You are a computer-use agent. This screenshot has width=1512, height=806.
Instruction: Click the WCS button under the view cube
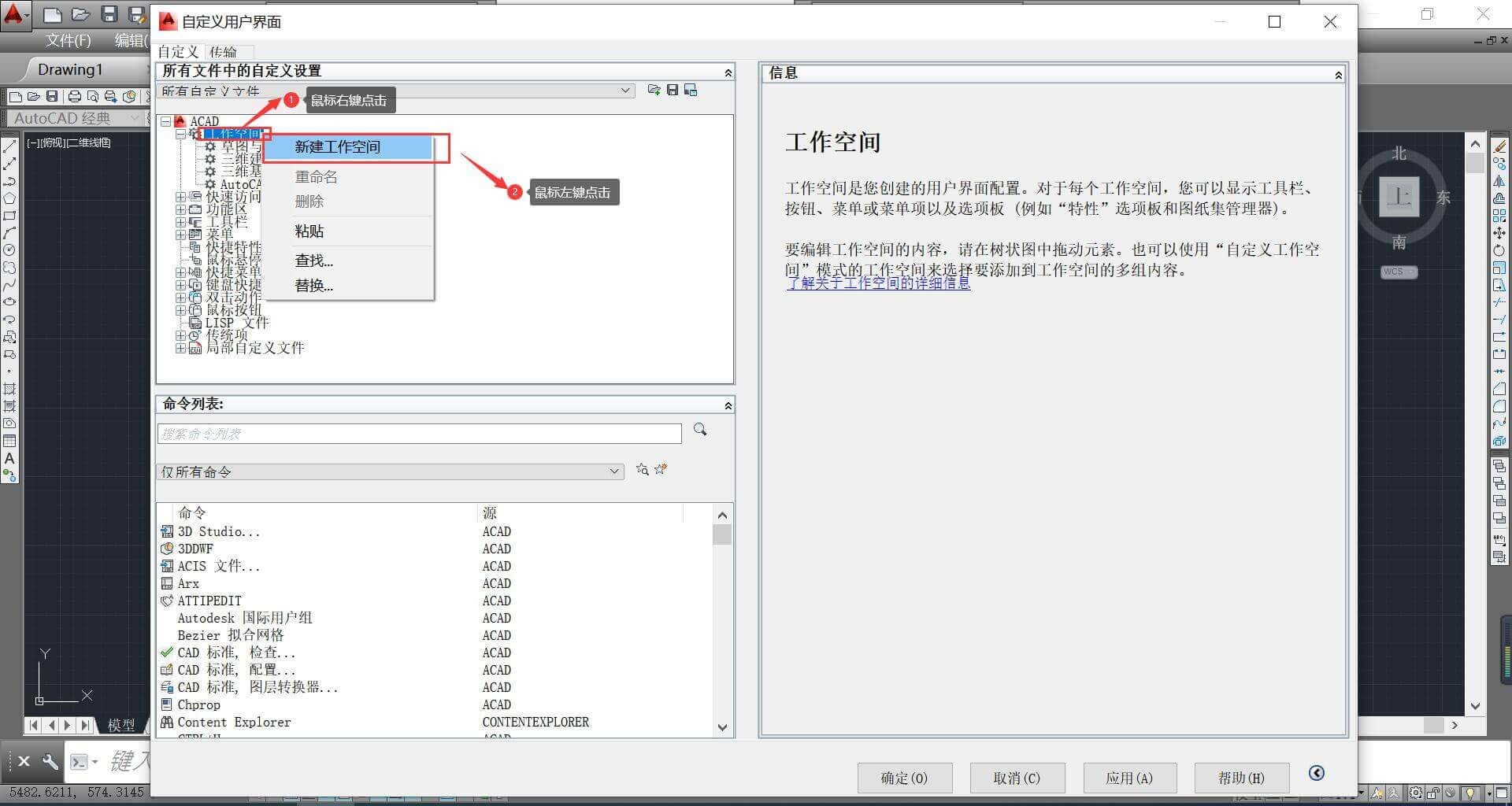pos(1399,272)
